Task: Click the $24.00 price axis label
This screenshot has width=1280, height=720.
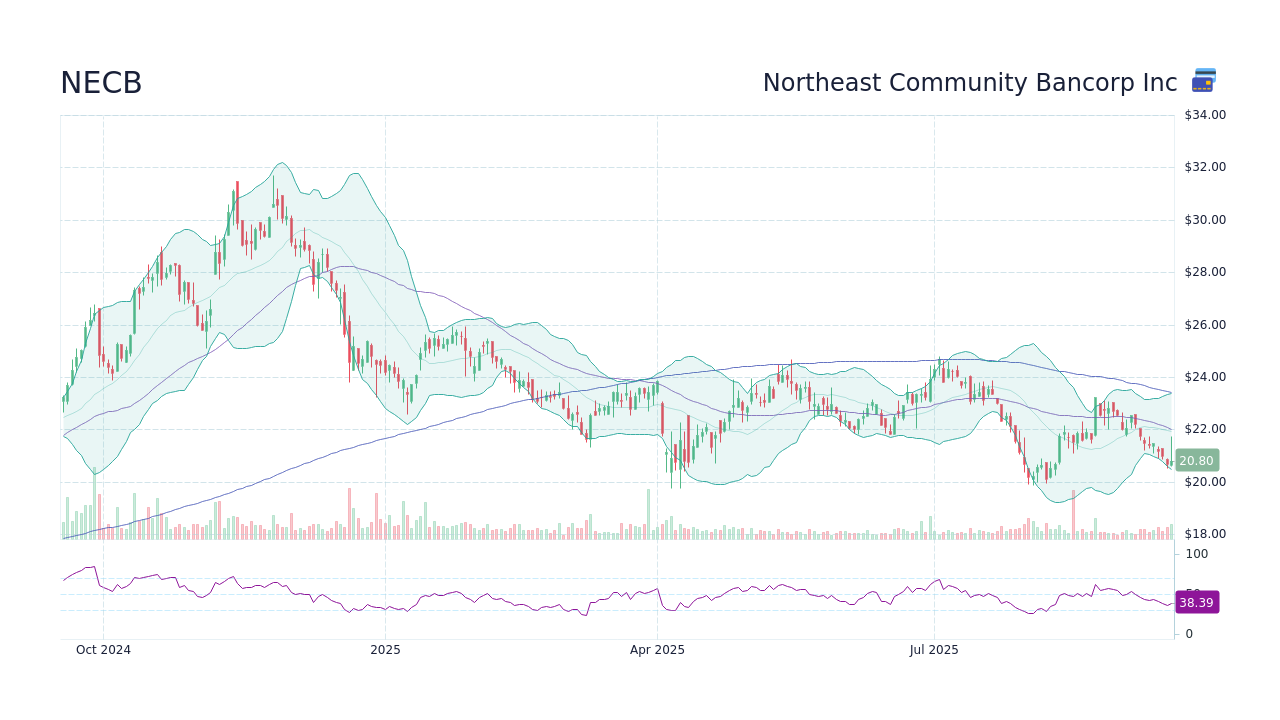Action: tap(1205, 377)
